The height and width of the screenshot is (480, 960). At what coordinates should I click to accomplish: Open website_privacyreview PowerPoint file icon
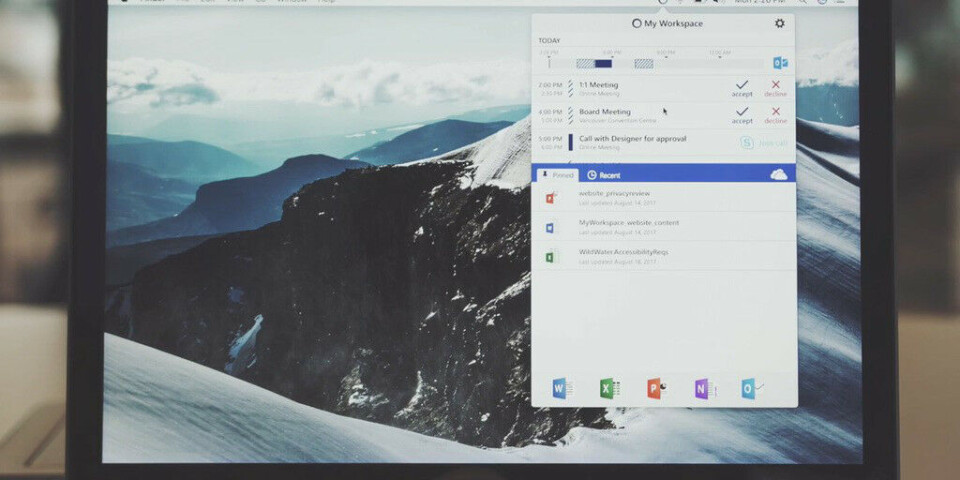[550, 197]
